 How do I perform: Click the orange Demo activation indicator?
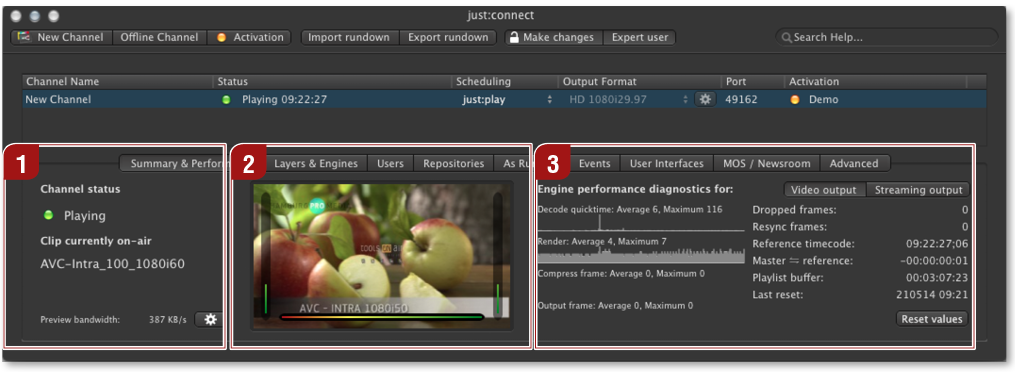(794, 100)
